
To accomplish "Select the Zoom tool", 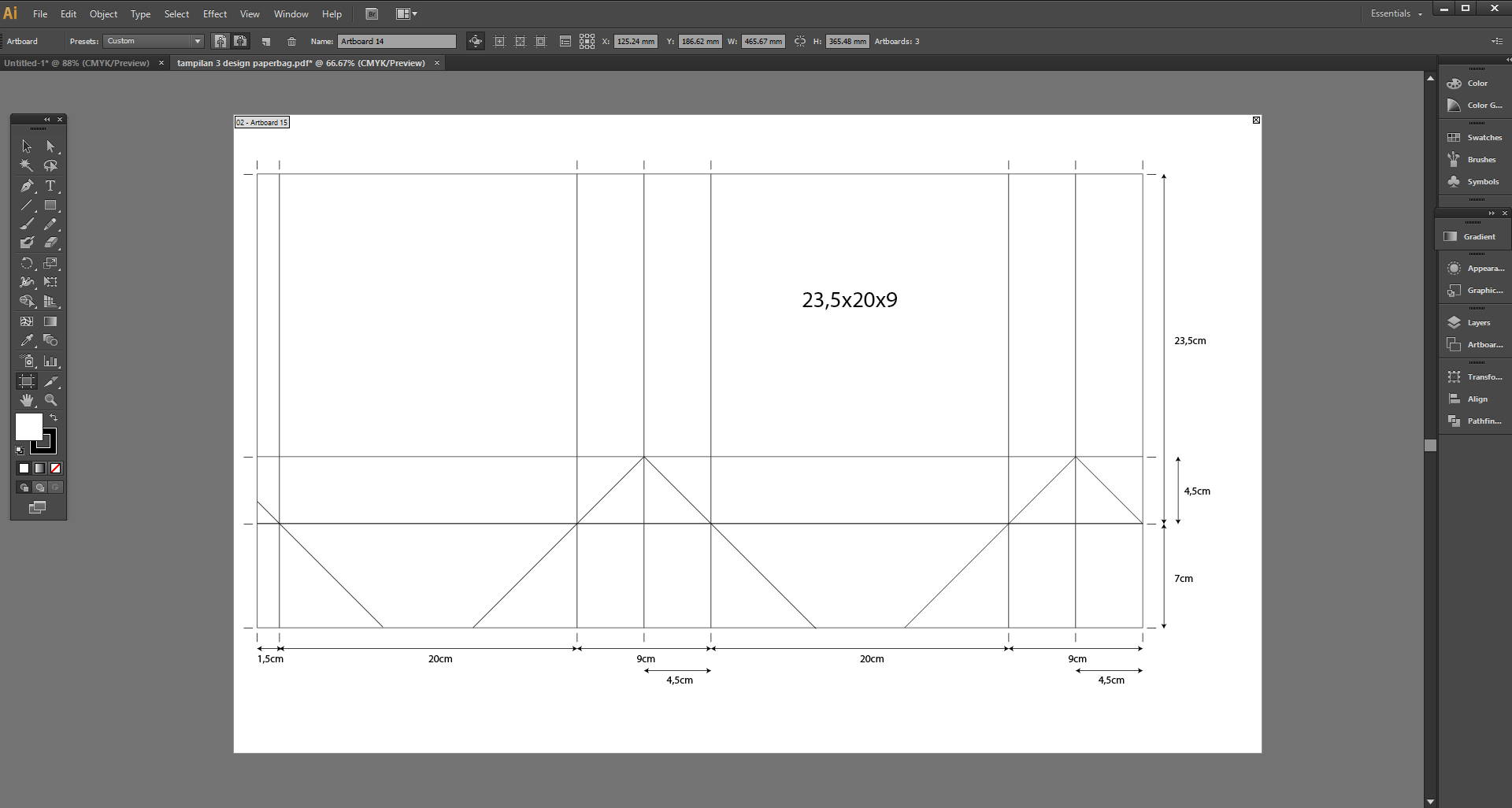I will click(50, 400).
